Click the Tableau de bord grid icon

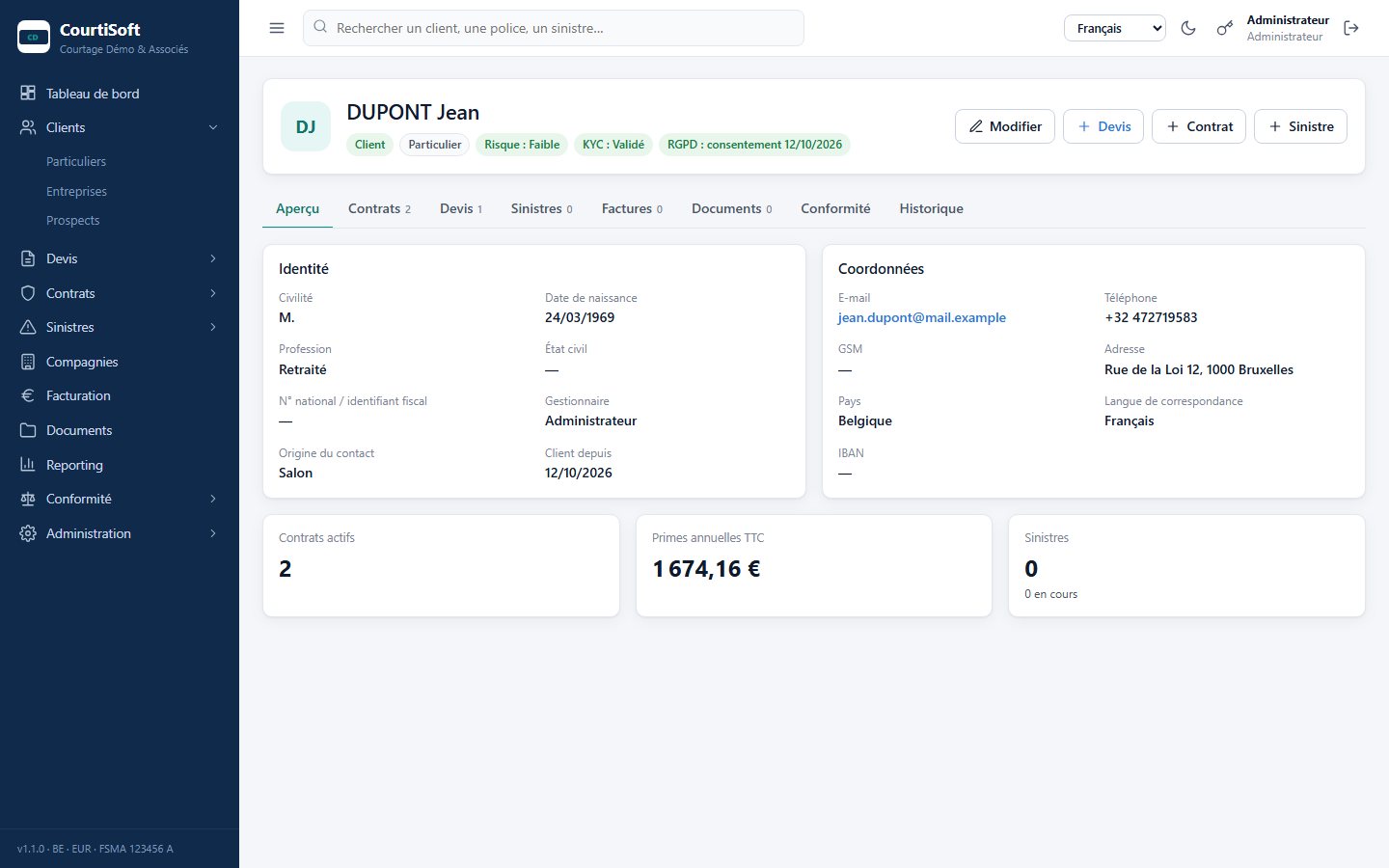click(28, 94)
